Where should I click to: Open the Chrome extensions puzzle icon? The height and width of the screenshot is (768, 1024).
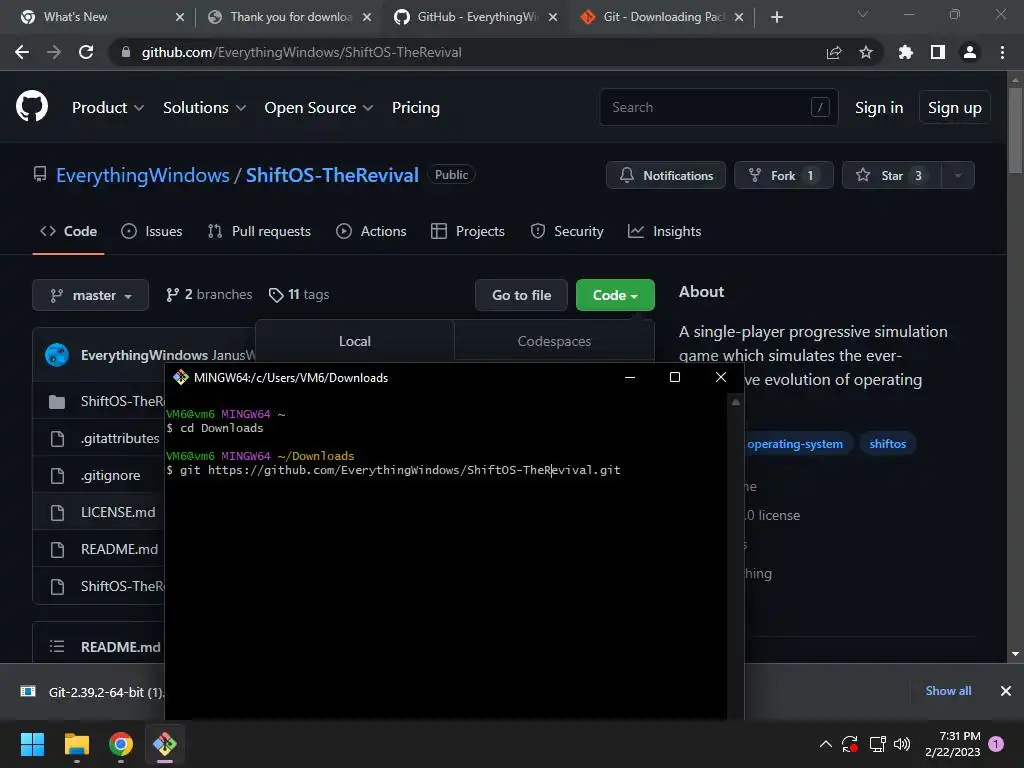pyautogui.click(x=905, y=52)
